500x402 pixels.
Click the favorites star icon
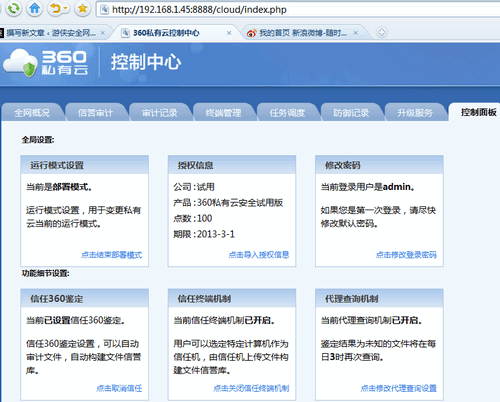[82, 9]
